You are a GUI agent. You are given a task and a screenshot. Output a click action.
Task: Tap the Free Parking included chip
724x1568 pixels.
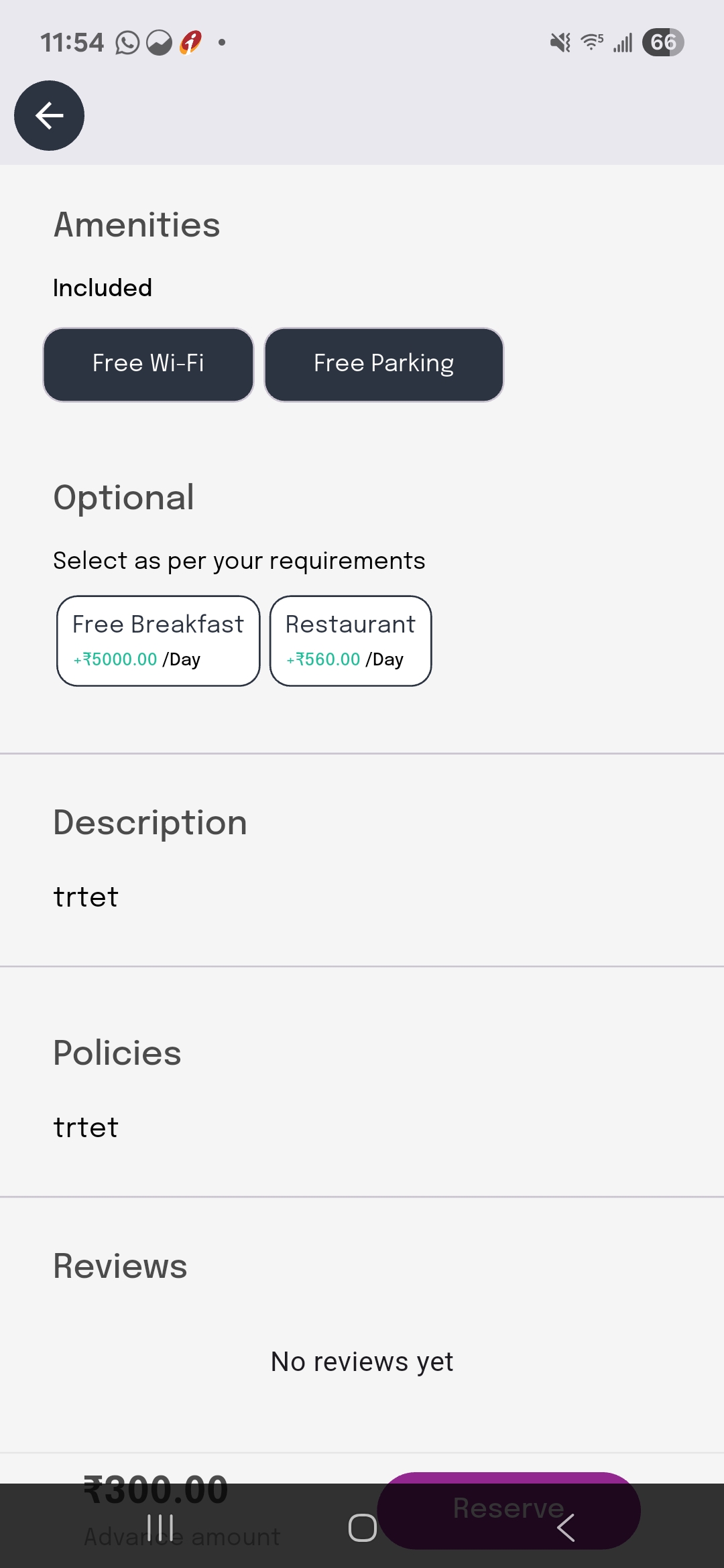coord(383,365)
